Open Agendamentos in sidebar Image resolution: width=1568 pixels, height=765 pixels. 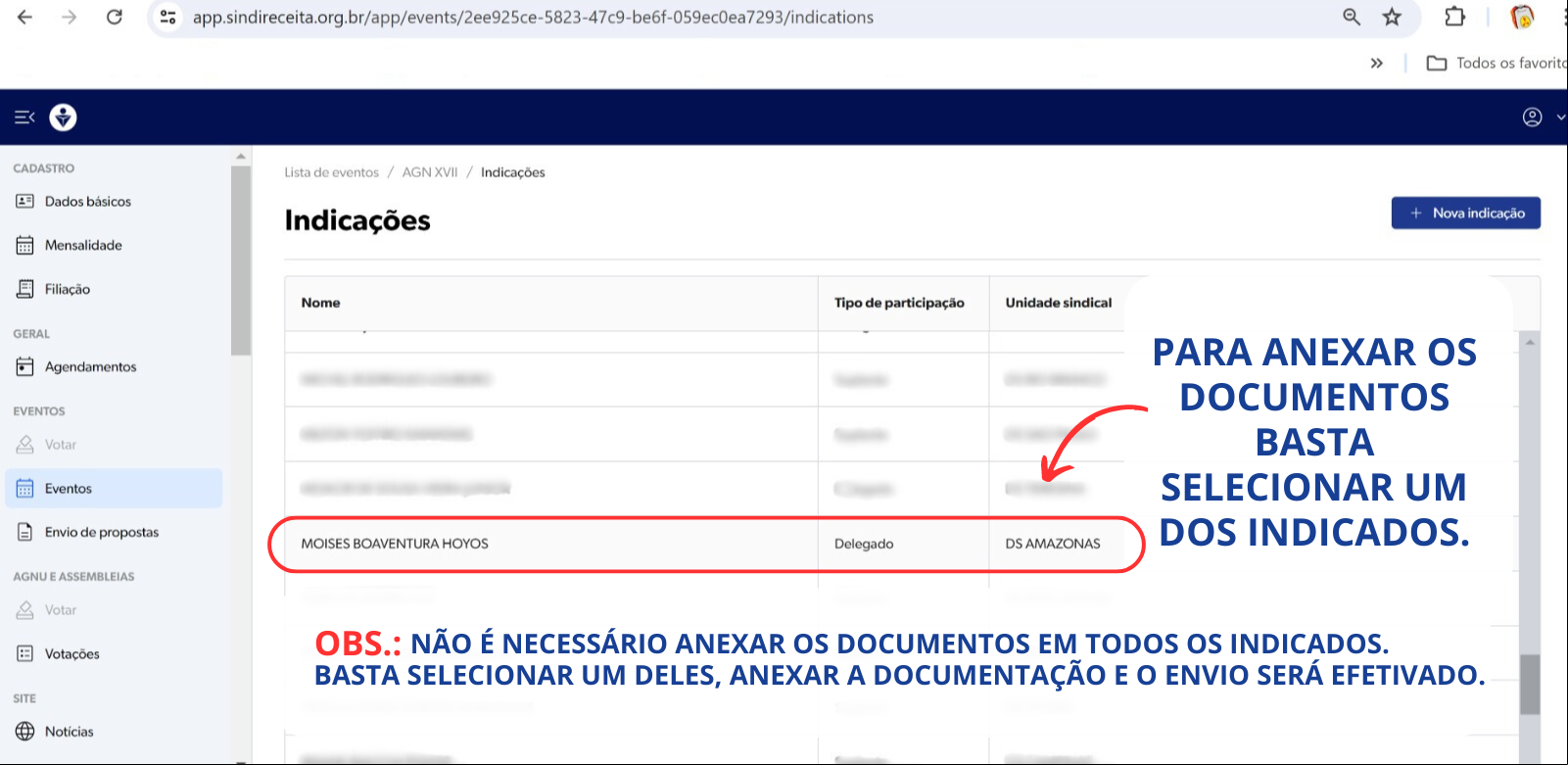pyautogui.click(x=114, y=366)
